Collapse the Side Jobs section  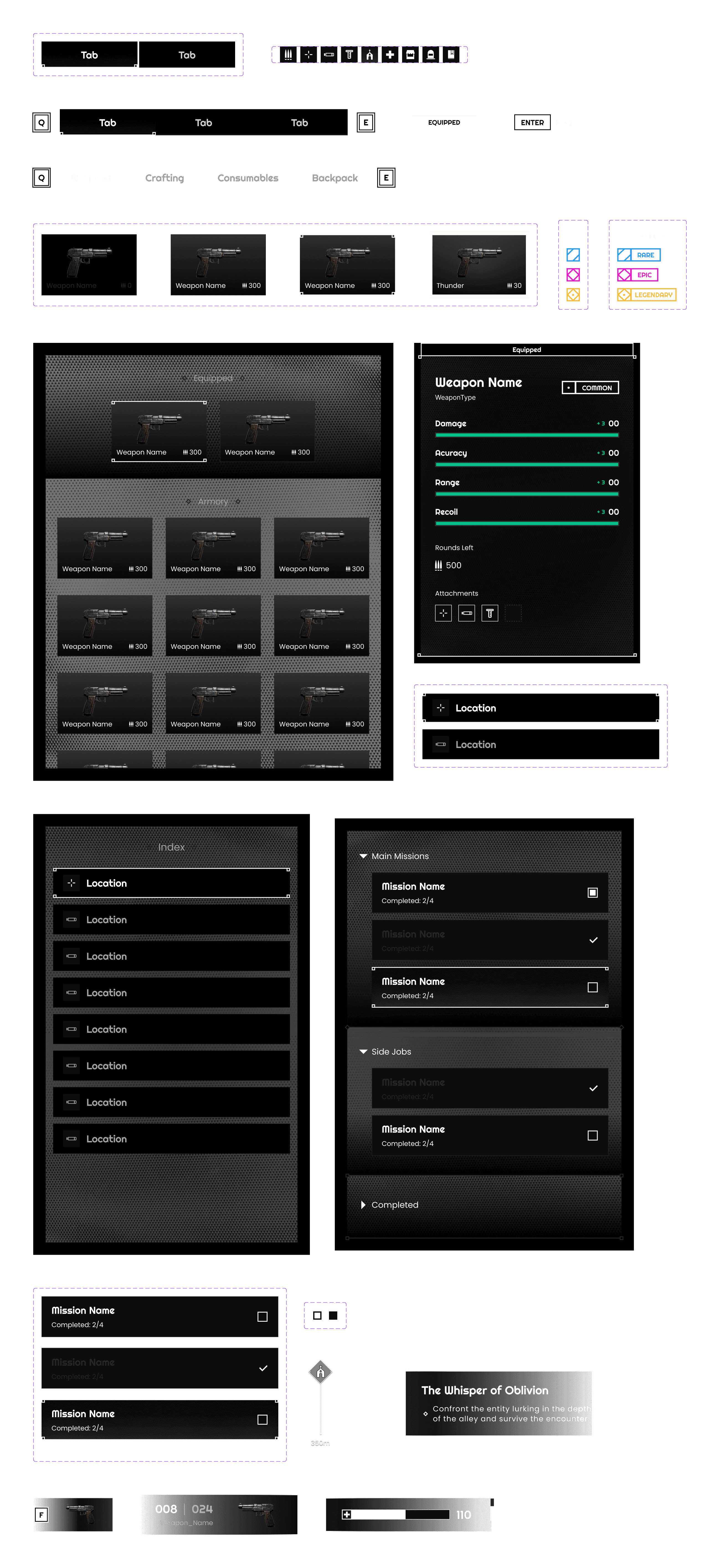coord(364,1051)
